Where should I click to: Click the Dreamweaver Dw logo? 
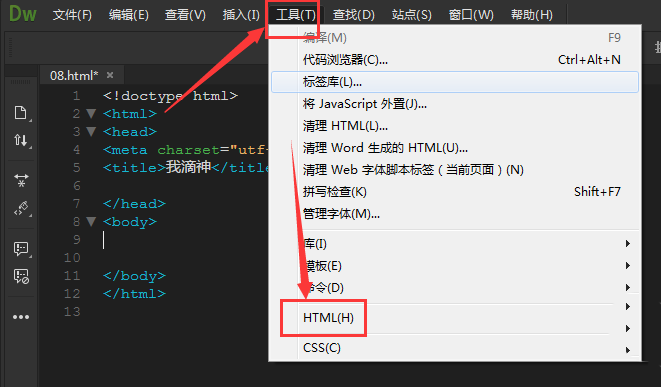point(22,14)
